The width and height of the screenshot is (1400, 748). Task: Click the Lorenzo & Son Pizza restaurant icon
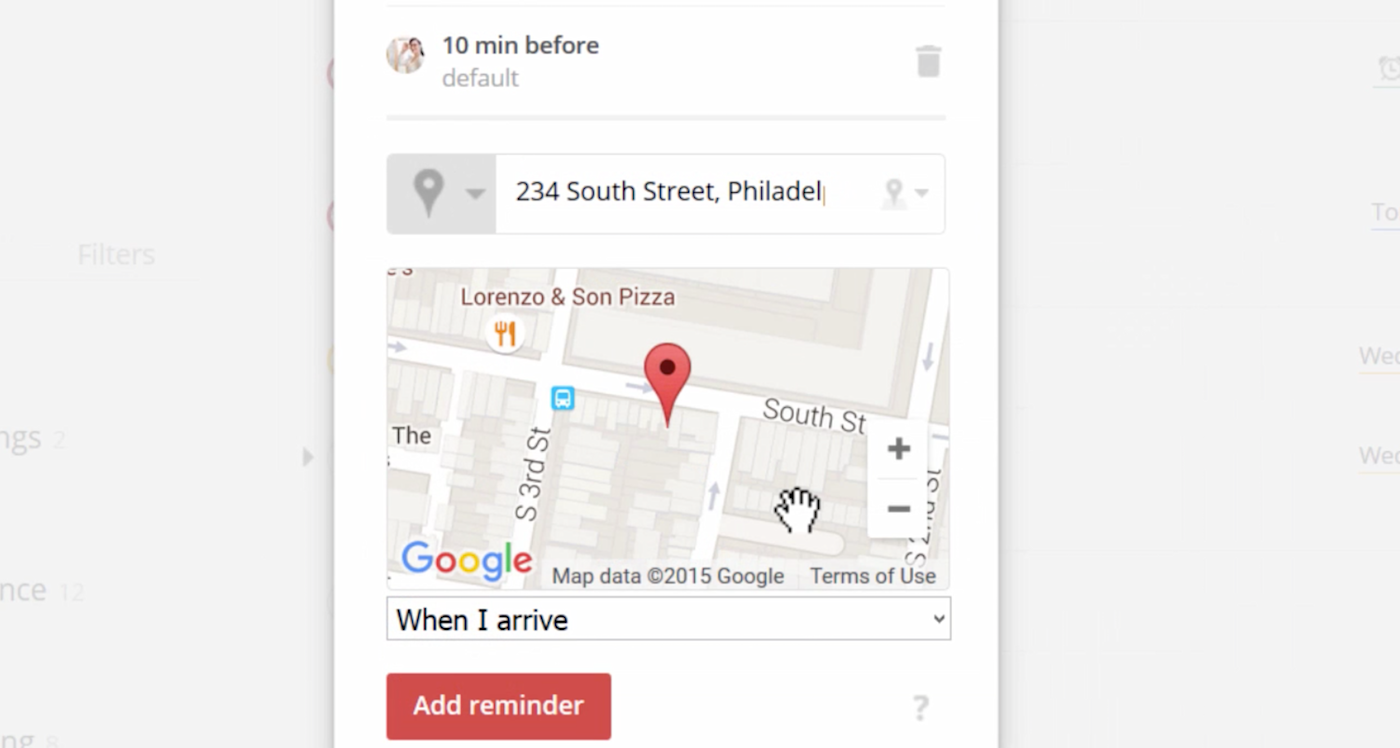click(x=505, y=333)
